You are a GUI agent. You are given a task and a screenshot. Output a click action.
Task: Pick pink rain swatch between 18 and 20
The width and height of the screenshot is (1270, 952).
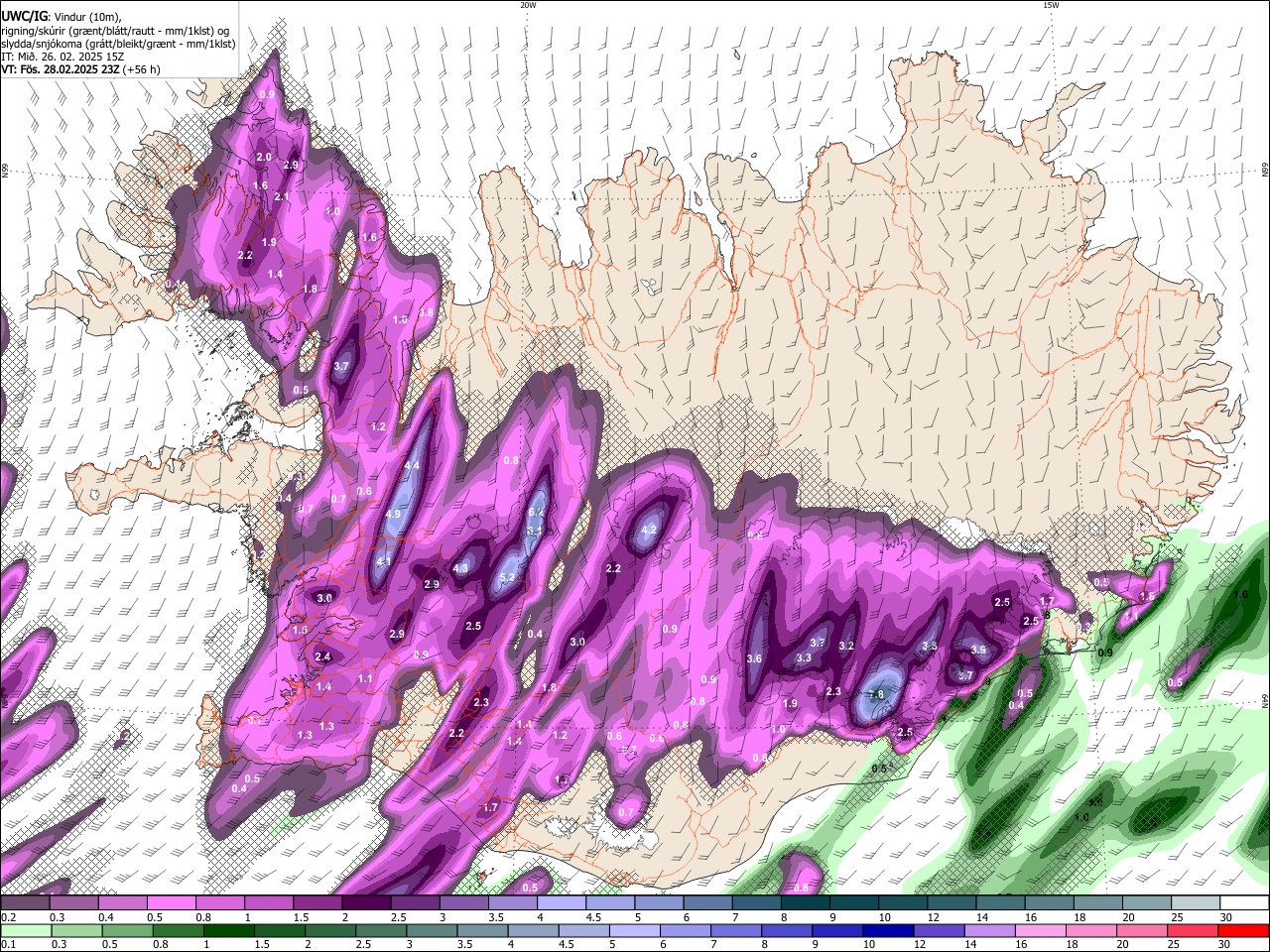coord(1089,931)
